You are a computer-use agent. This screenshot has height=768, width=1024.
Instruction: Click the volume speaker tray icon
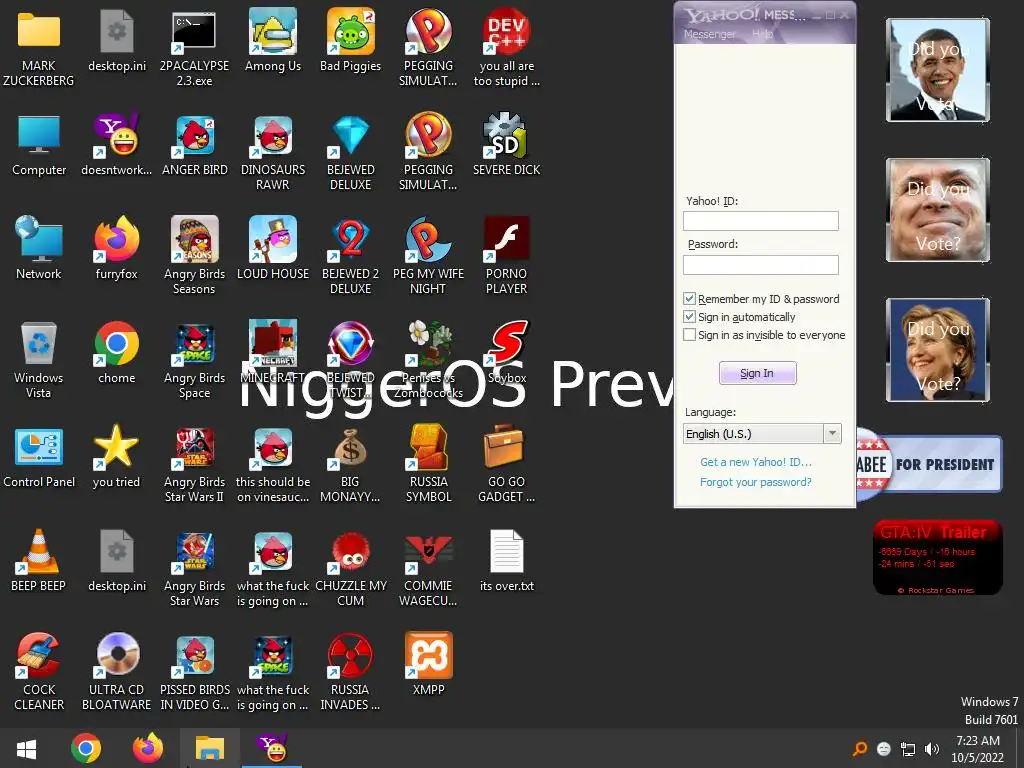click(x=932, y=749)
